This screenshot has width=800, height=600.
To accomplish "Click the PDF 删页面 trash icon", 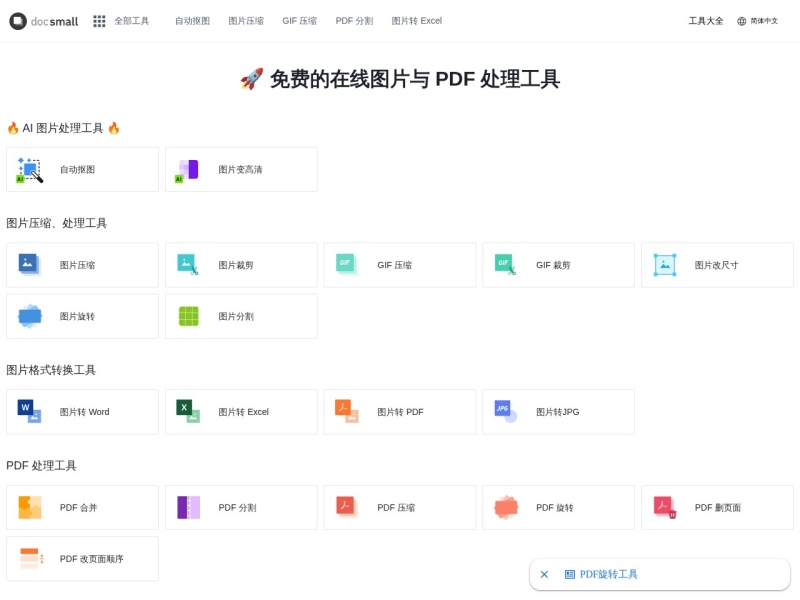I will (665, 508).
